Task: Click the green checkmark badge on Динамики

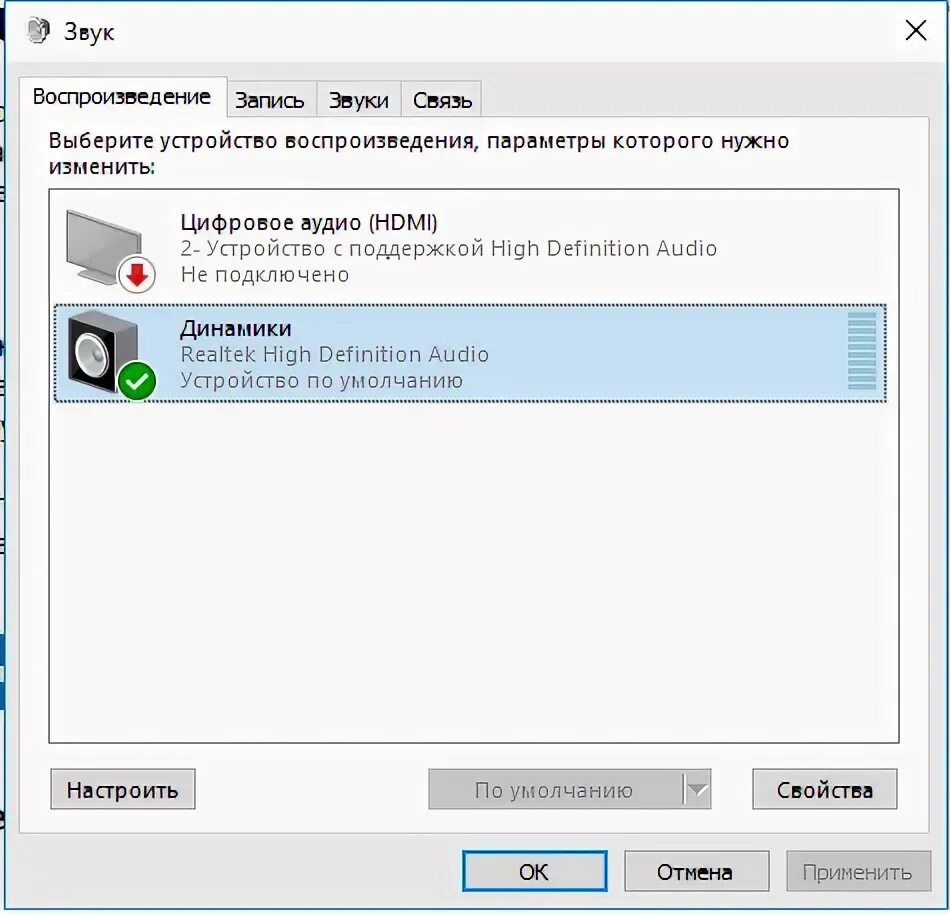Action: 137,381
